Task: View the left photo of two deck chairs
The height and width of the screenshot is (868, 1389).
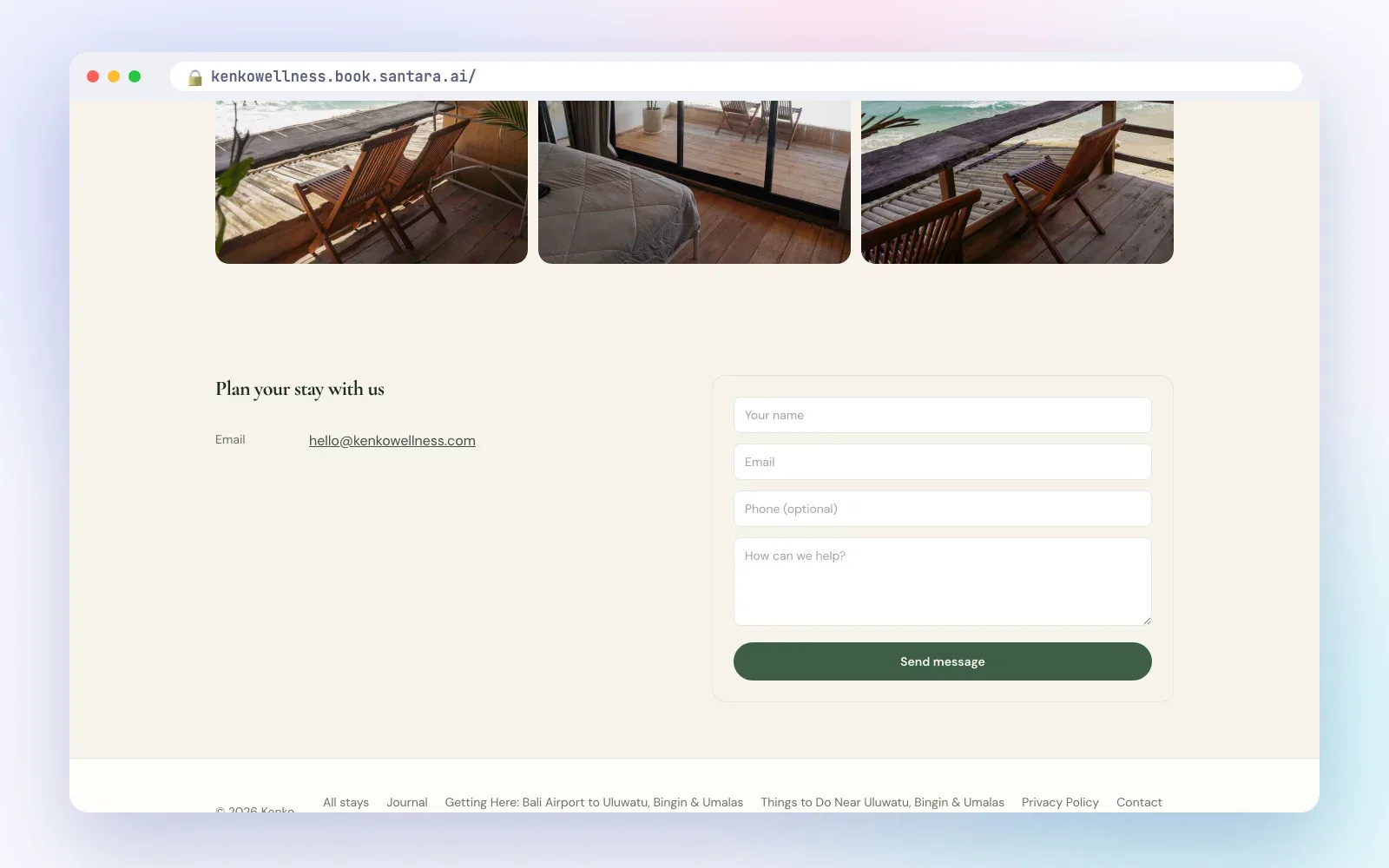Action: point(372,182)
